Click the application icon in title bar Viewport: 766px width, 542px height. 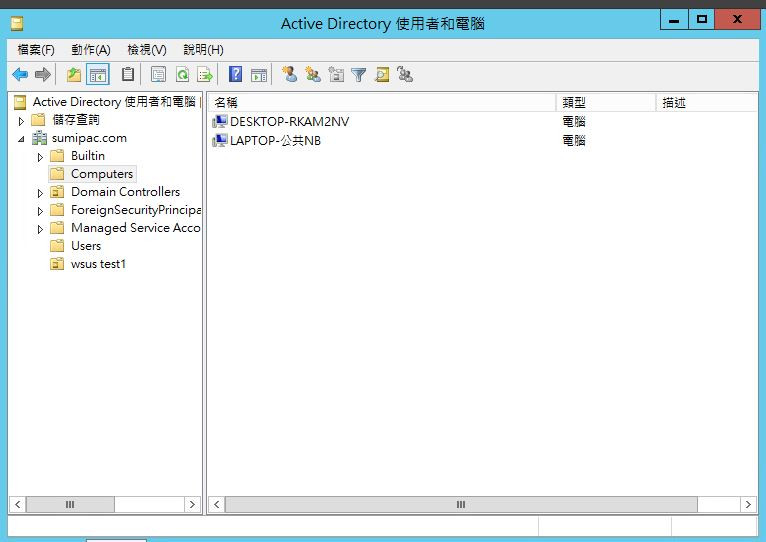(18, 23)
